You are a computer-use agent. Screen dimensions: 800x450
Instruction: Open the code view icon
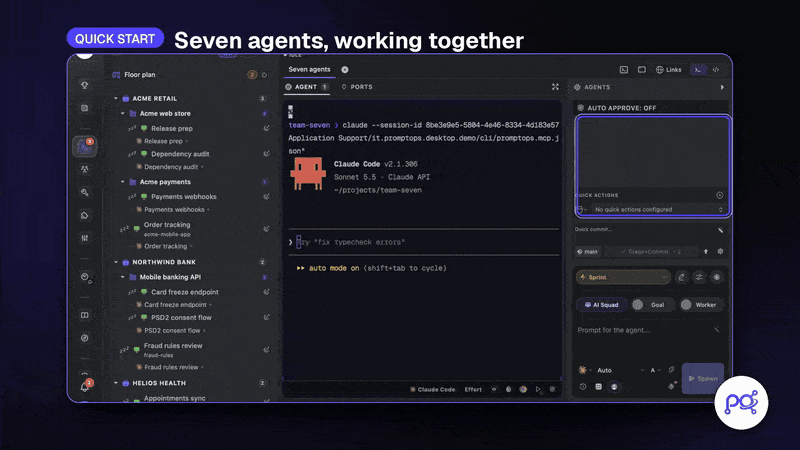tap(716, 69)
